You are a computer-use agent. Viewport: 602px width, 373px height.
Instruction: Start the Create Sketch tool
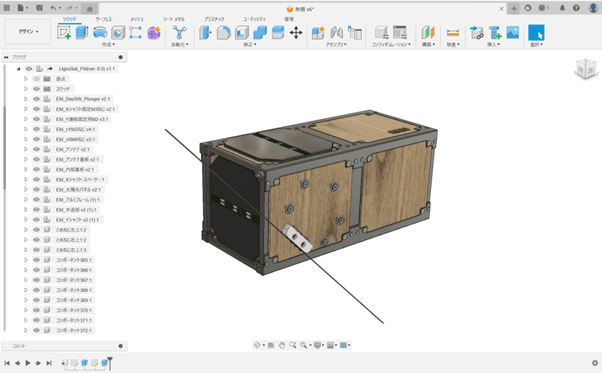point(64,33)
